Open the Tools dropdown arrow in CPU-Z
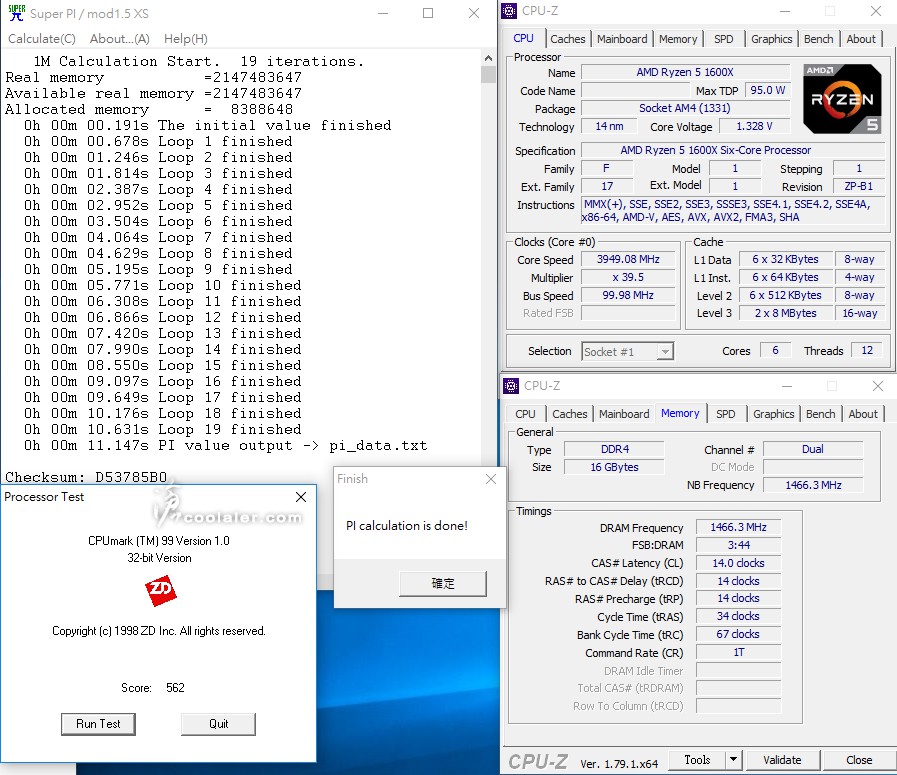Image resolution: width=897 pixels, height=775 pixels. tap(733, 760)
